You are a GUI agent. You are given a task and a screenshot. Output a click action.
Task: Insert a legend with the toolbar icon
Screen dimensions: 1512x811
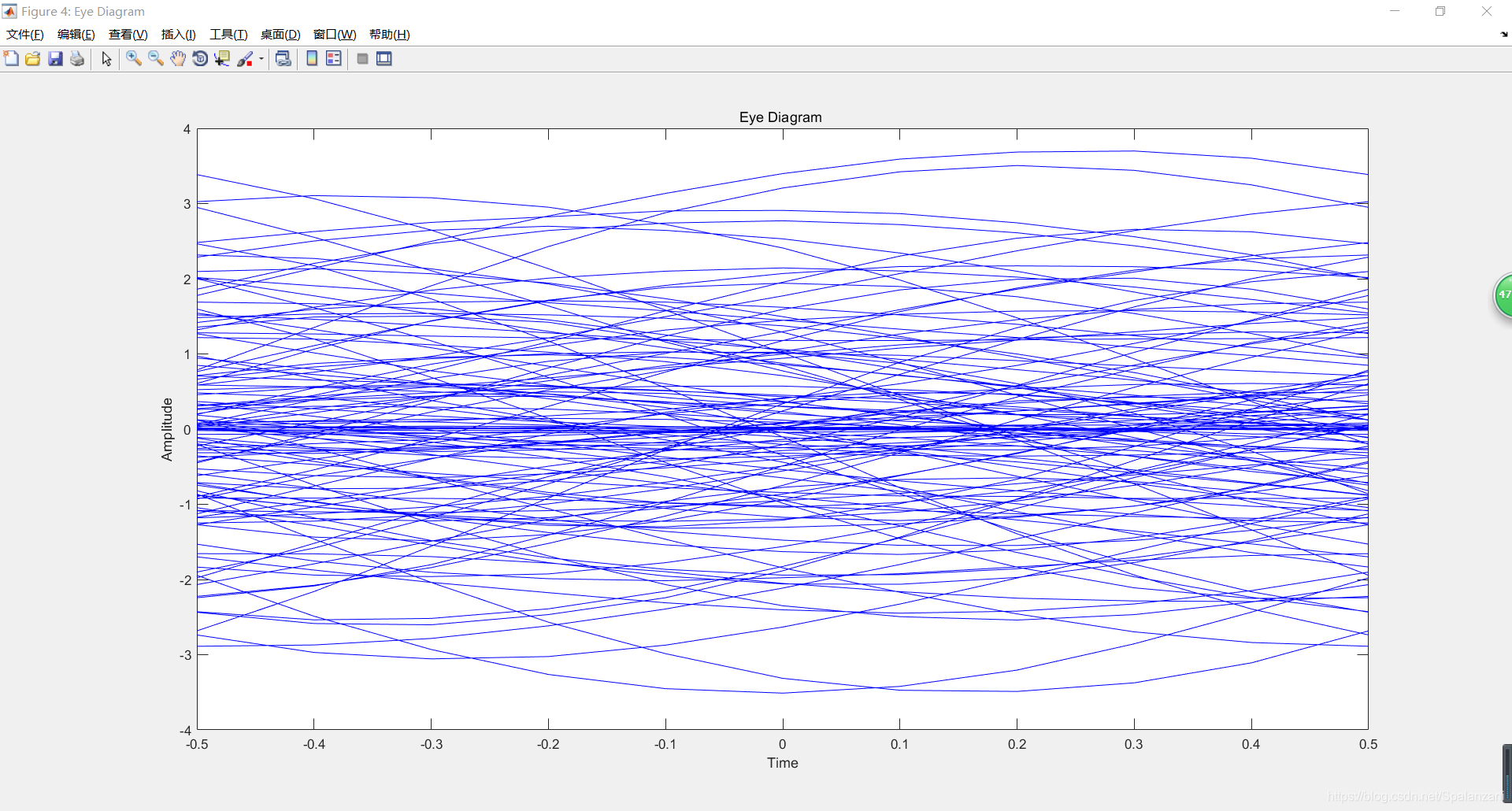pyautogui.click(x=334, y=59)
